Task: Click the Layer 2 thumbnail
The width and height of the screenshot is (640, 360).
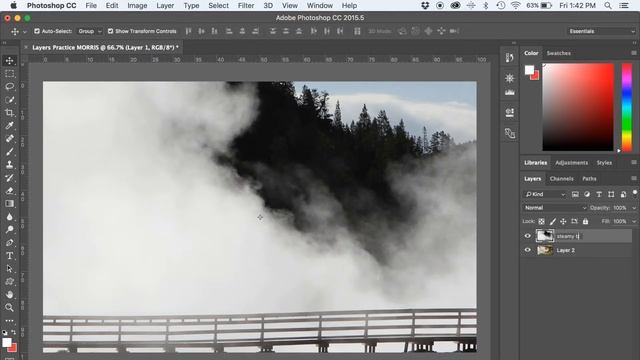Action: [x=545, y=250]
